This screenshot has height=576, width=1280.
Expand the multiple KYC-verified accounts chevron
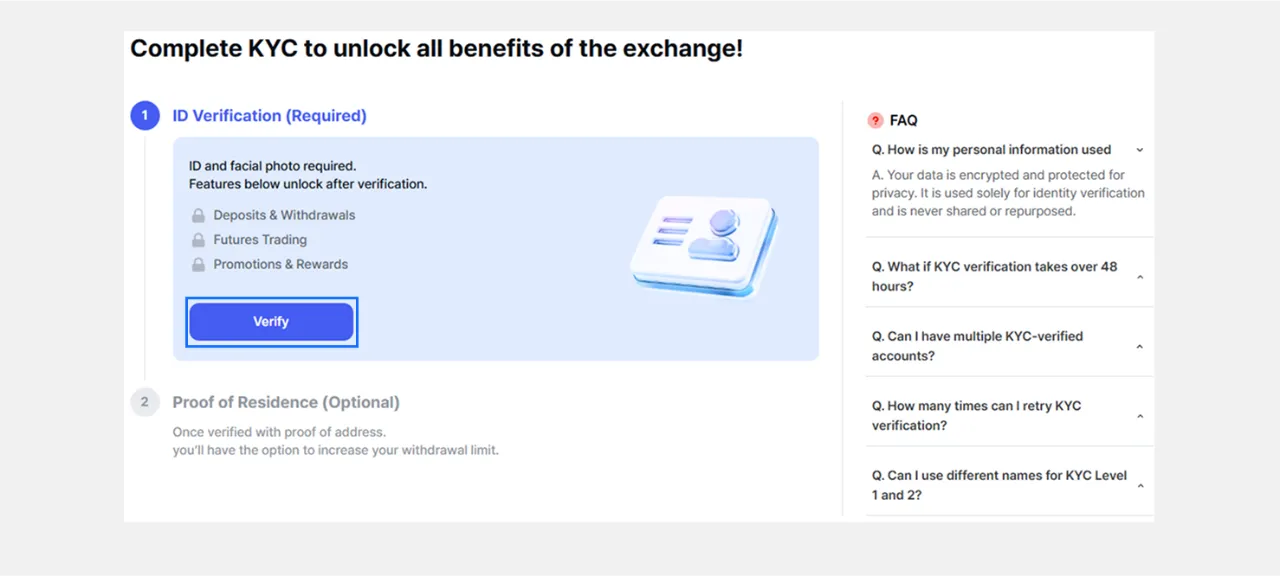pos(1140,347)
